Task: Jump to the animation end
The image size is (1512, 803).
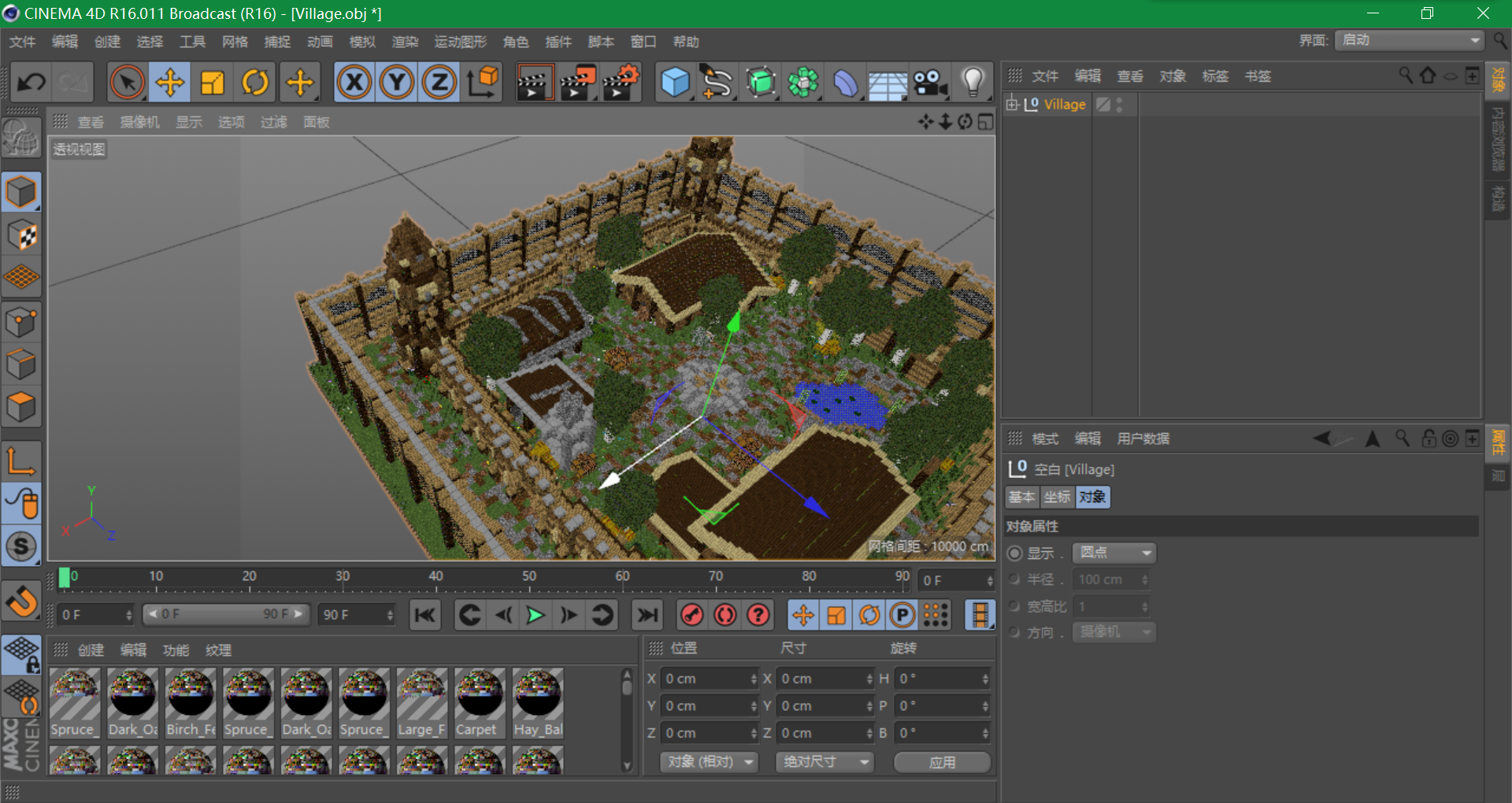Action: pos(647,615)
